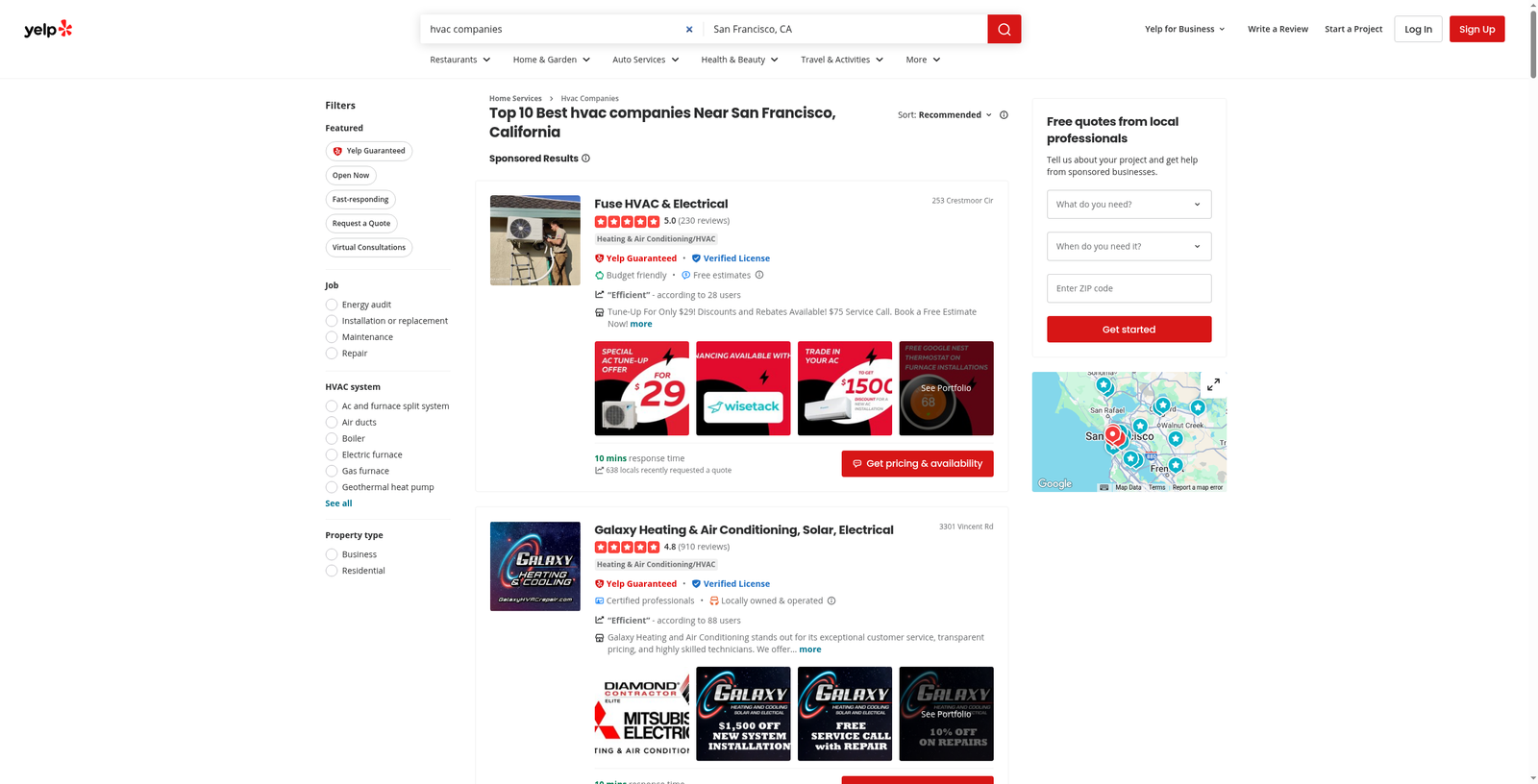Click the Log In button
The width and height of the screenshot is (1538, 784).
(x=1418, y=29)
